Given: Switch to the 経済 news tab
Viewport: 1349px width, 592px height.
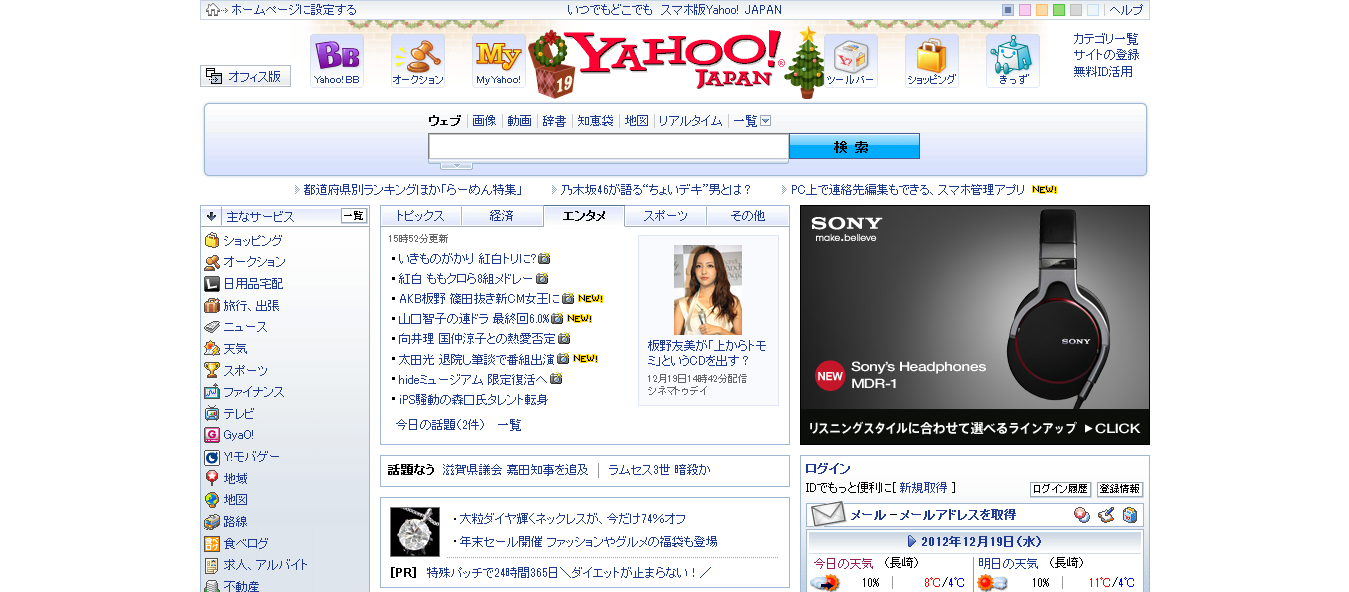Looking at the screenshot, I should [502, 216].
